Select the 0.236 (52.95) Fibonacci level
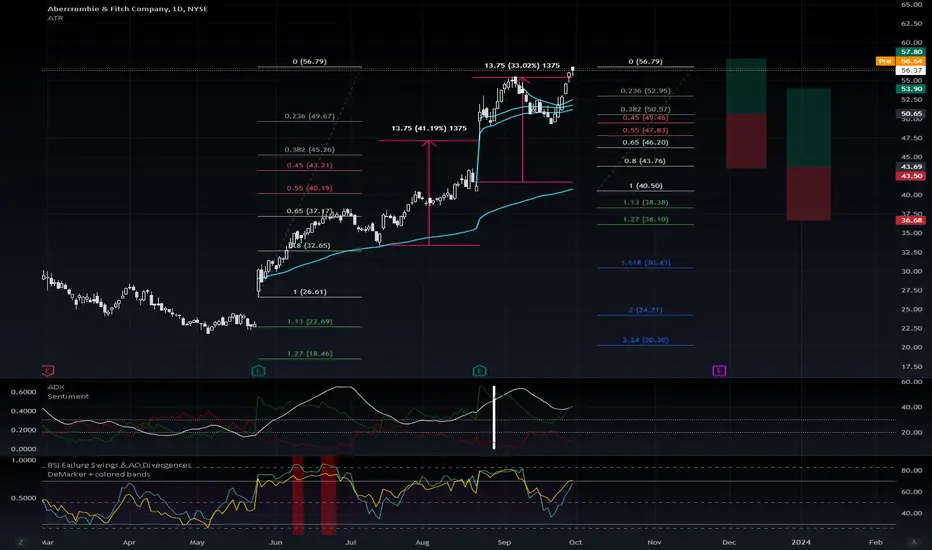932x550 pixels. pos(645,91)
